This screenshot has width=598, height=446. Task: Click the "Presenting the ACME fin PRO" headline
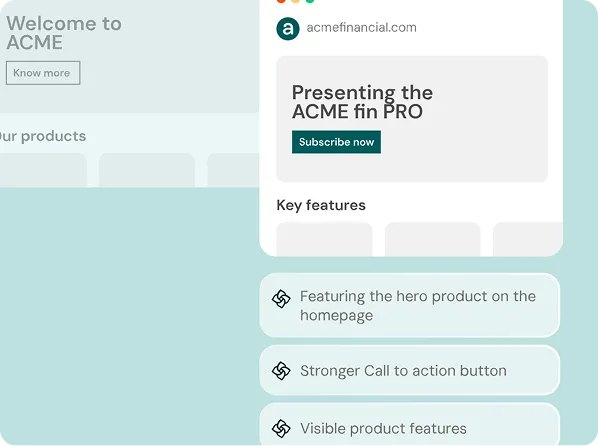coord(362,102)
